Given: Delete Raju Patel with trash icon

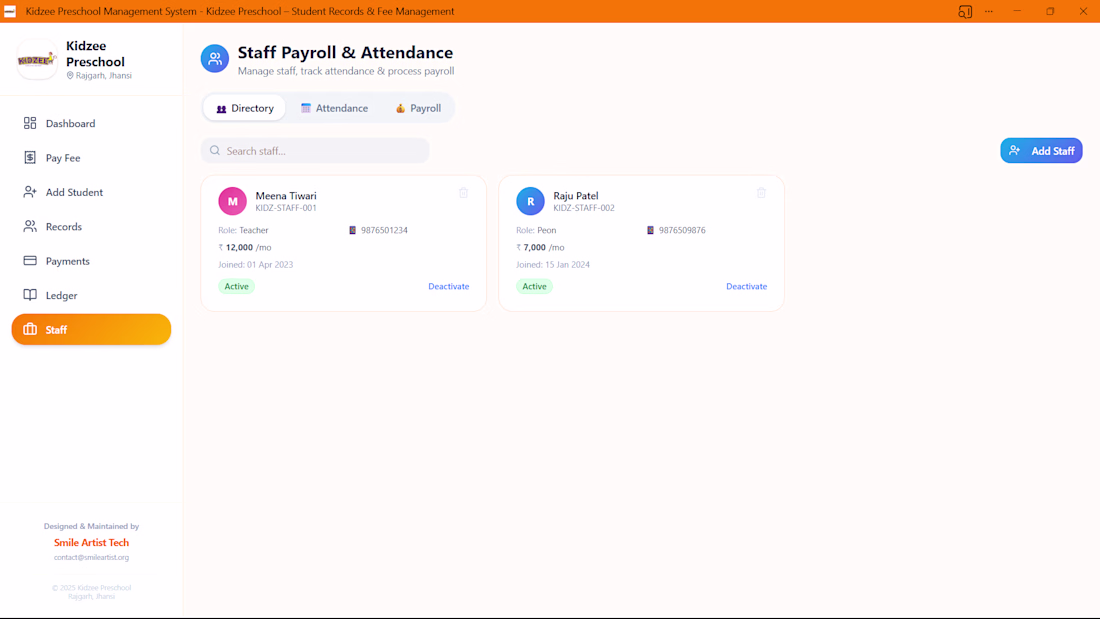Looking at the screenshot, I should click(x=761, y=192).
